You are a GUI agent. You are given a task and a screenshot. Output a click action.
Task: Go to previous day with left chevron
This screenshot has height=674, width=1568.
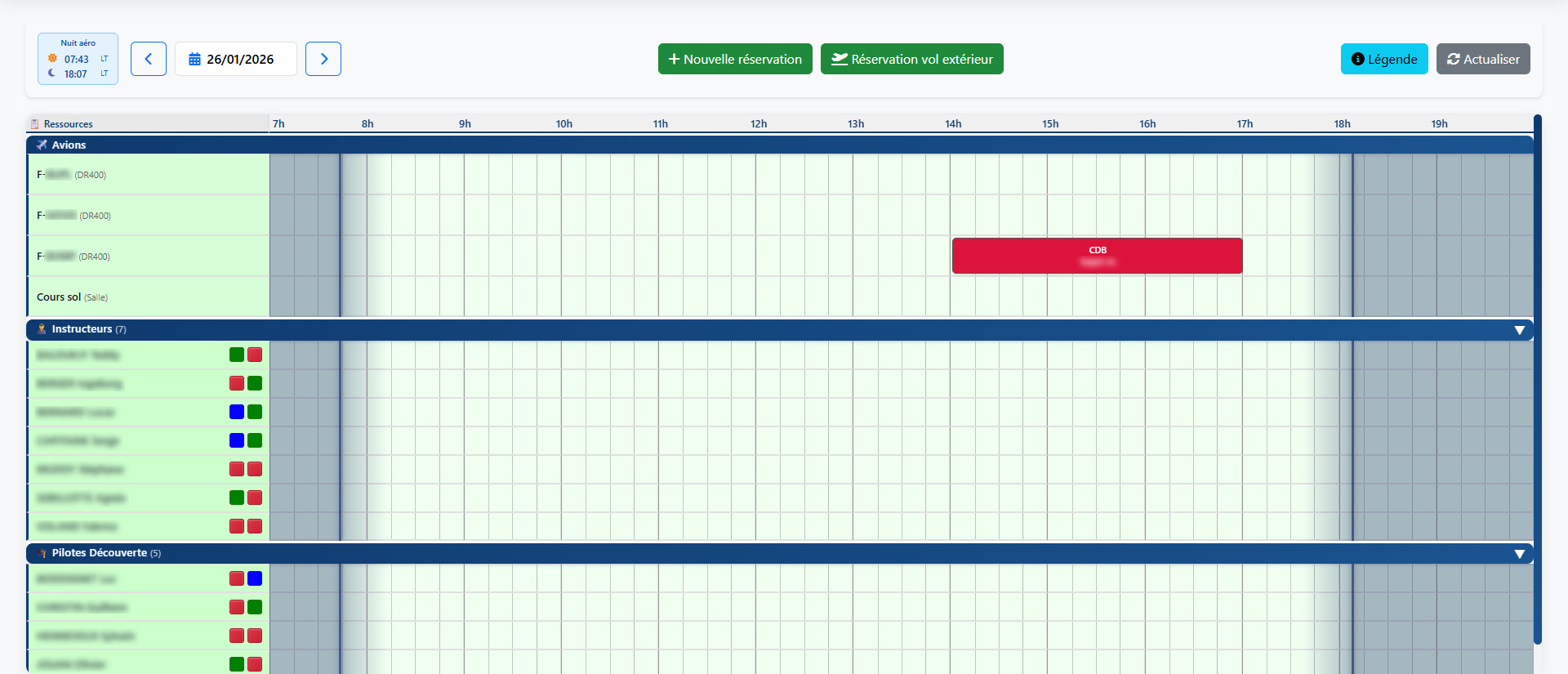click(x=149, y=59)
